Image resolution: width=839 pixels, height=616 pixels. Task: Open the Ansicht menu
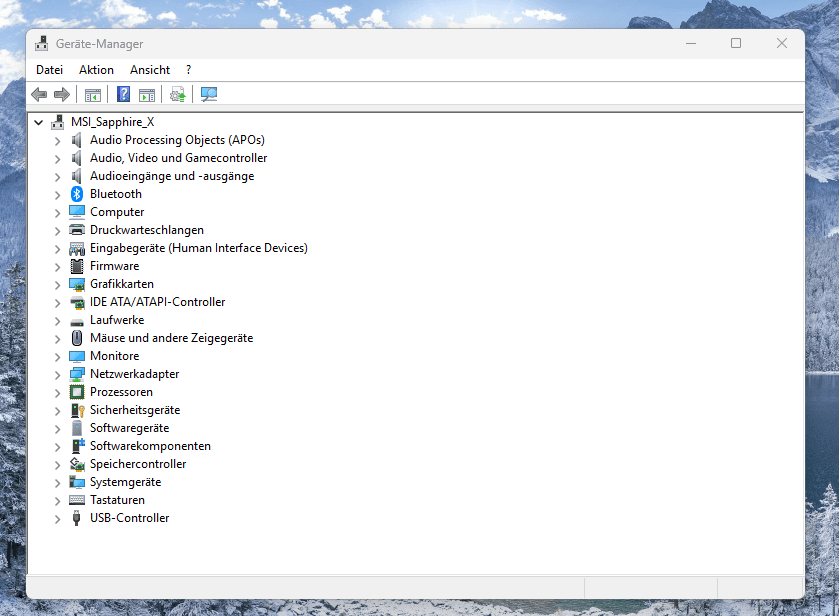pyautogui.click(x=150, y=70)
